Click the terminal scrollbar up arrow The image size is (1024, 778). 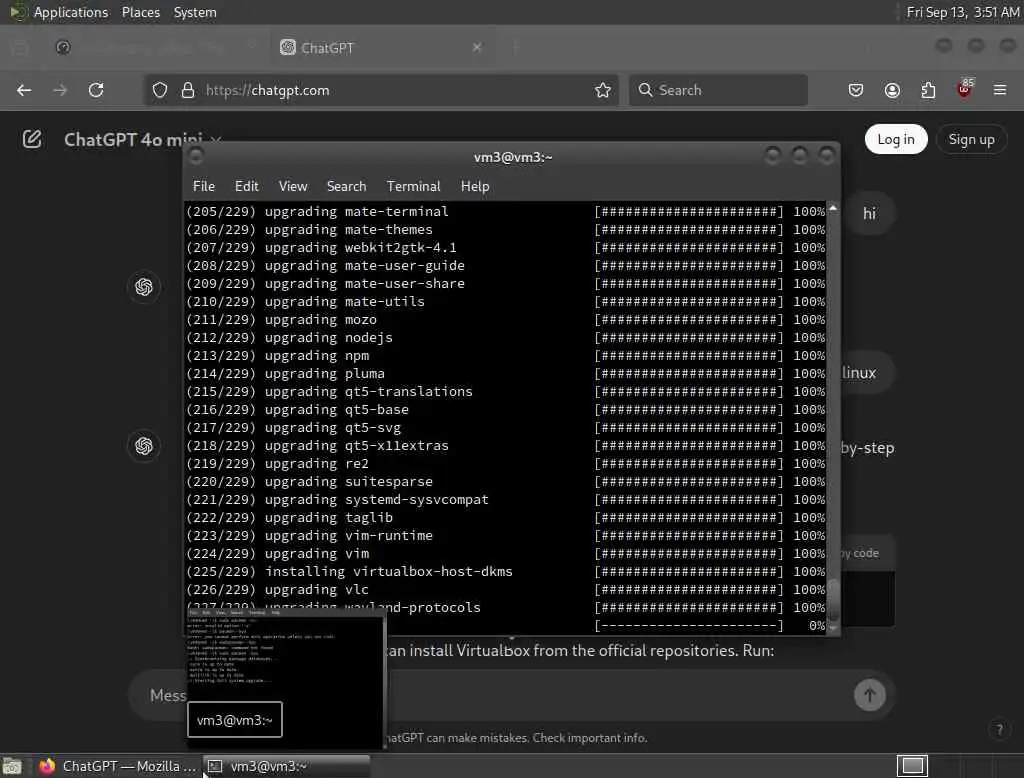pos(833,208)
